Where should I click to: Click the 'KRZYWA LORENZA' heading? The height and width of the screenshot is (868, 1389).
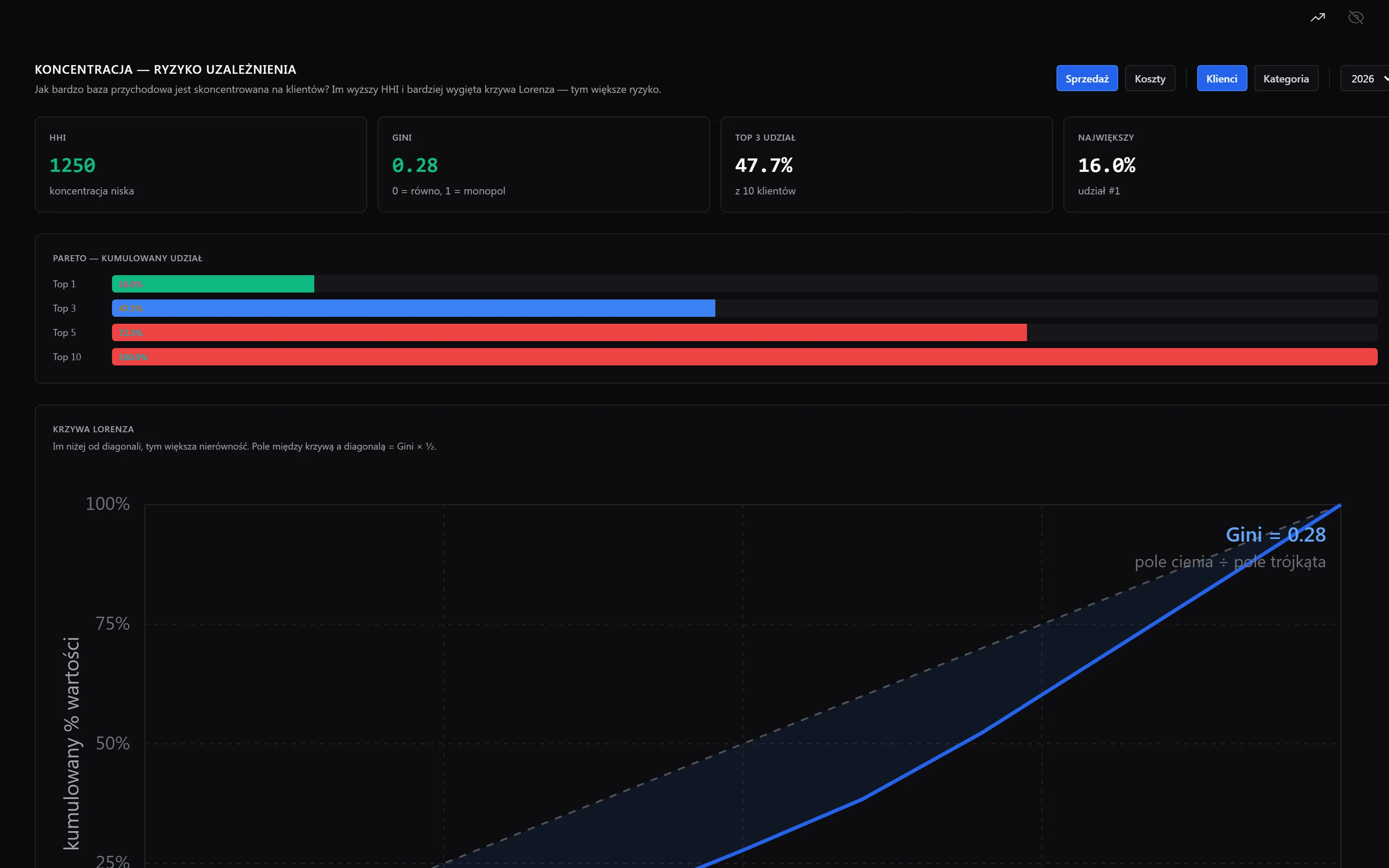(x=94, y=429)
